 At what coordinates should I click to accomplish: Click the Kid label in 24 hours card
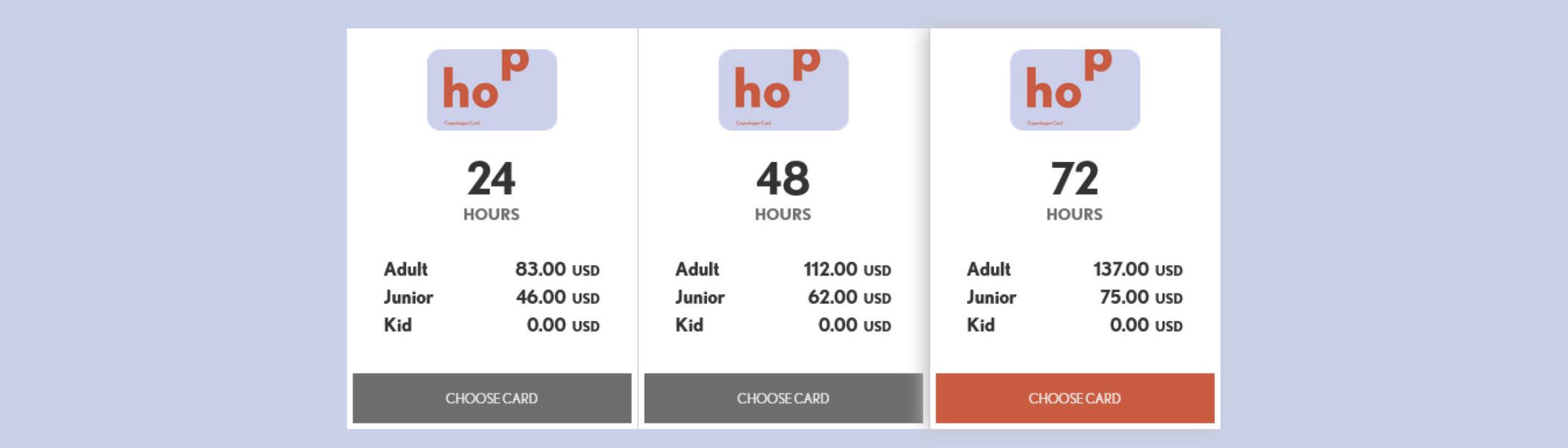click(x=397, y=325)
